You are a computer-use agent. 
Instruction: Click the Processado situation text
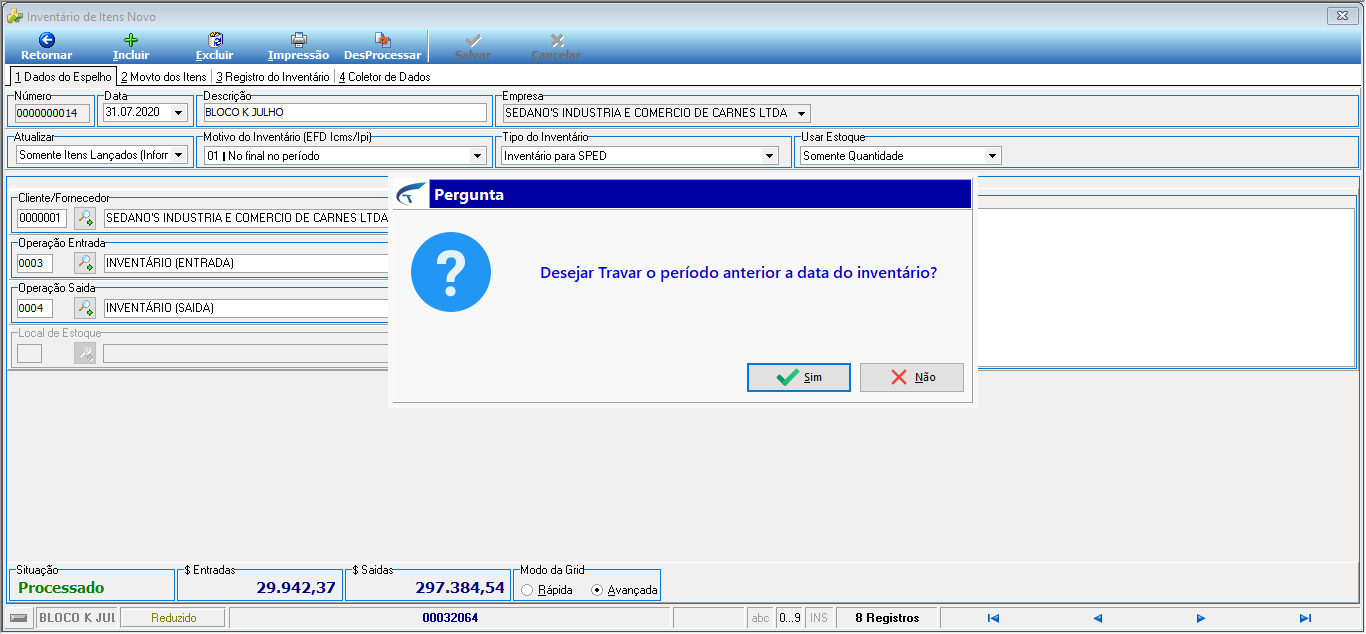click(61, 588)
